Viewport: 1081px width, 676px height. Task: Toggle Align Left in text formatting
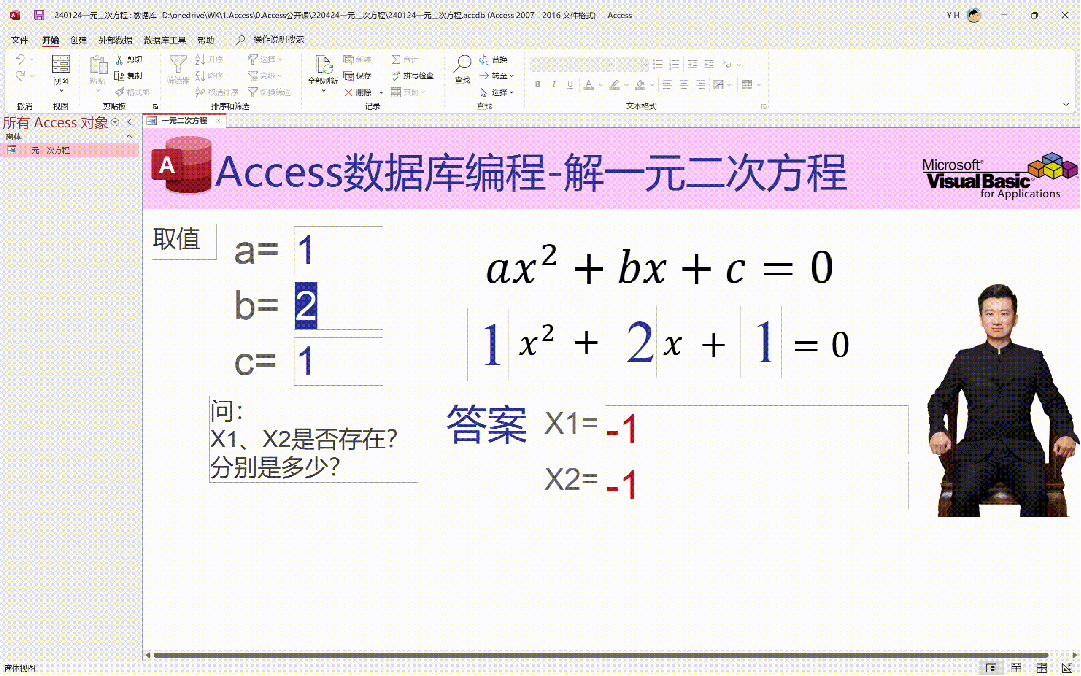pyautogui.click(x=667, y=85)
